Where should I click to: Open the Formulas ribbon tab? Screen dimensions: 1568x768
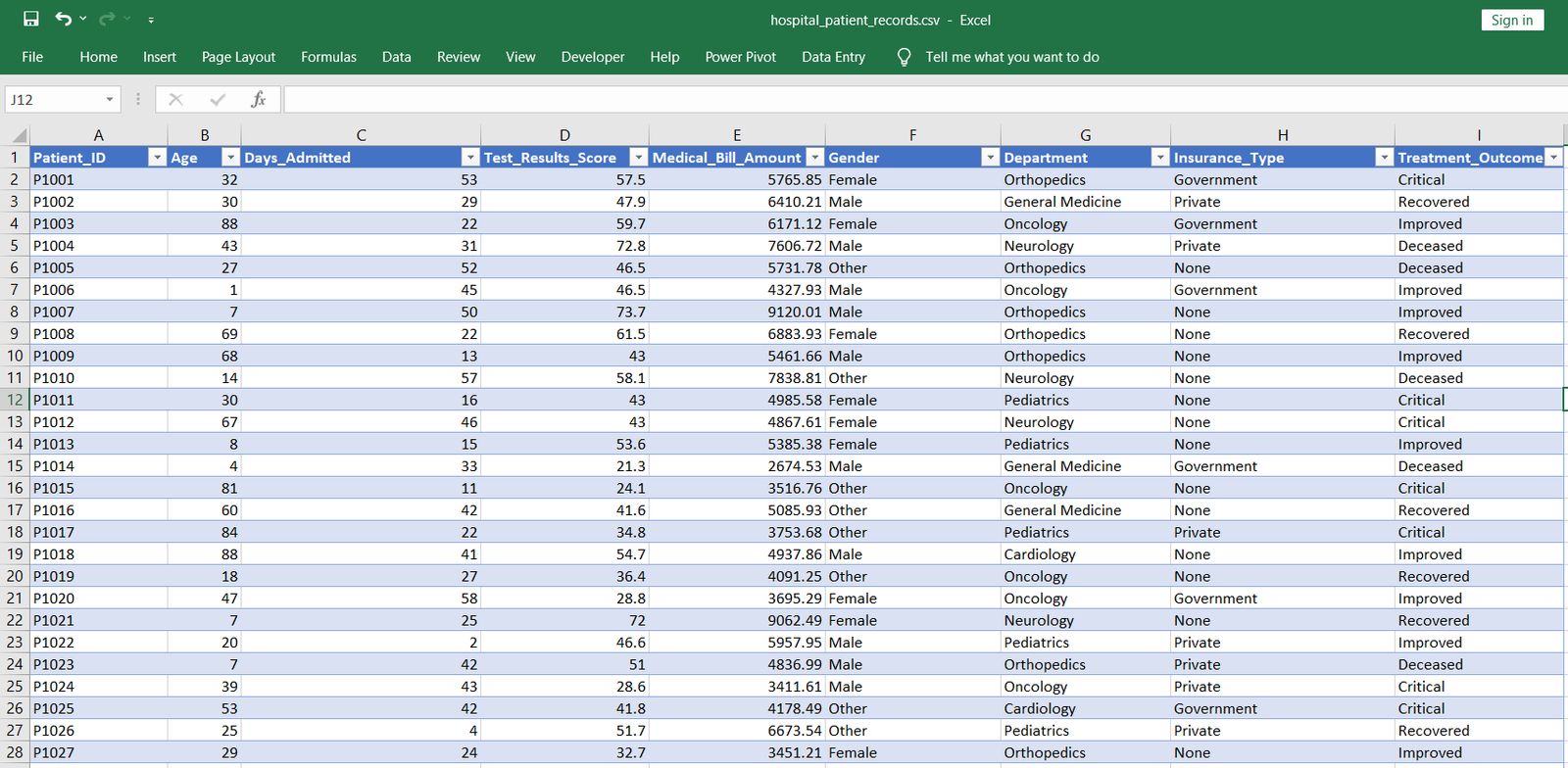tap(328, 57)
